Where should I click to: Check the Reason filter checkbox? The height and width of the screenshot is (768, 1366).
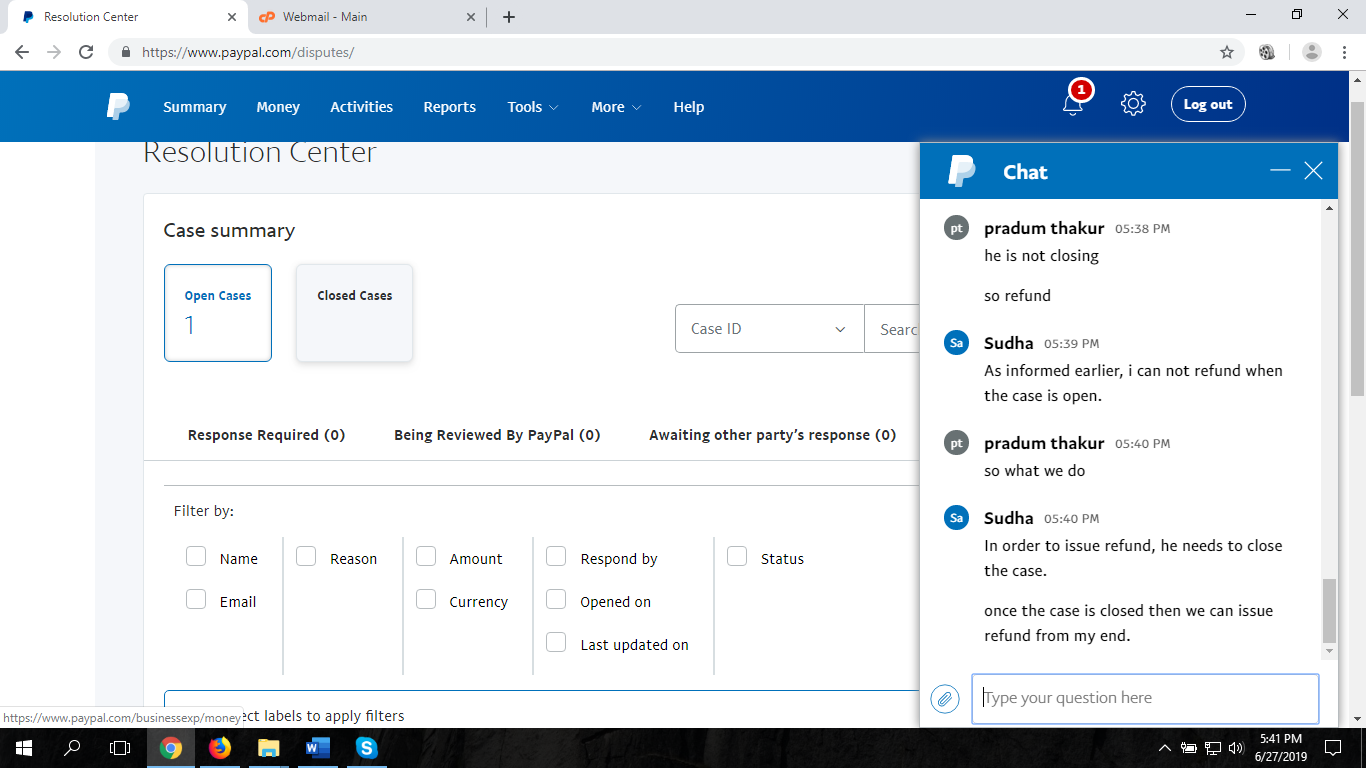click(x=306, y=557)
